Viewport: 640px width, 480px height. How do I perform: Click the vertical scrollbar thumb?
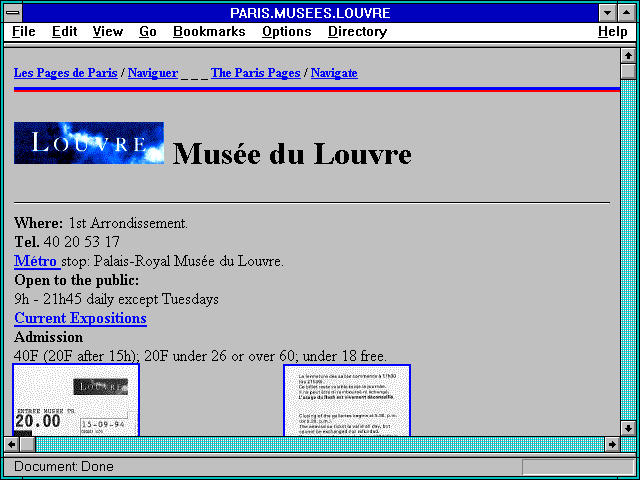point(627,71)
